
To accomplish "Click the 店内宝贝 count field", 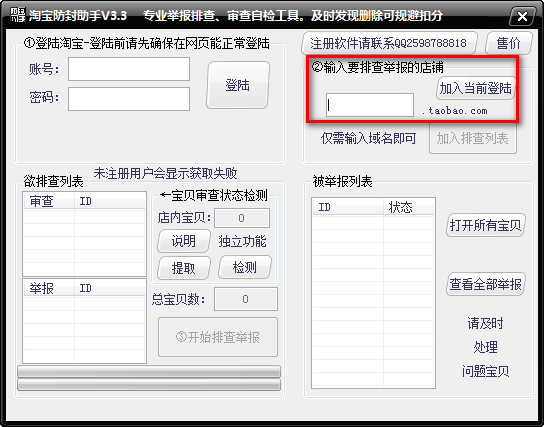I will pos(242,218).
